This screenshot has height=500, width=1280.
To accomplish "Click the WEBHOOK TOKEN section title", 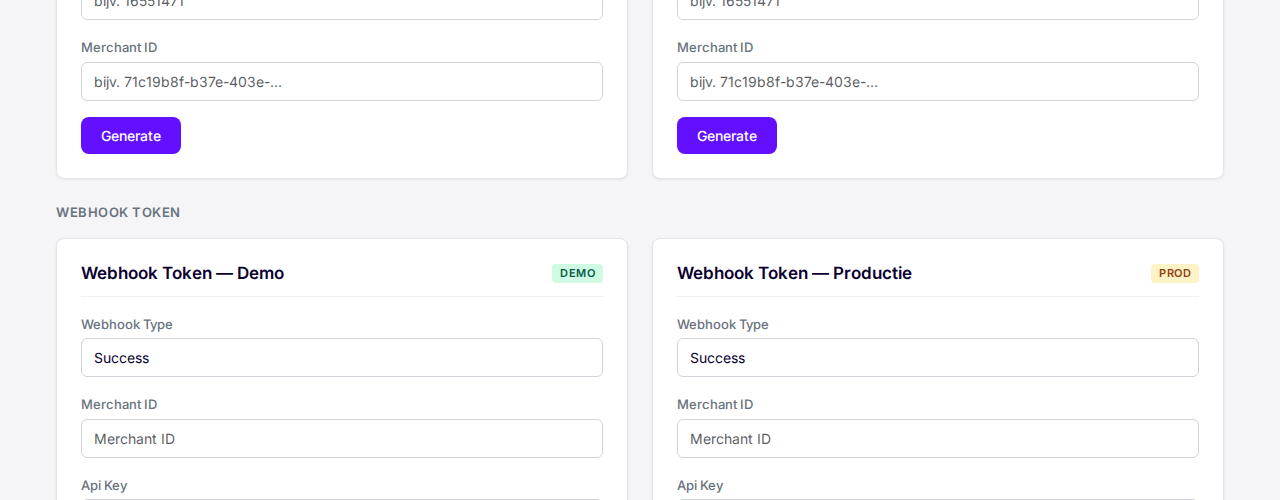I will coord(118,212).
